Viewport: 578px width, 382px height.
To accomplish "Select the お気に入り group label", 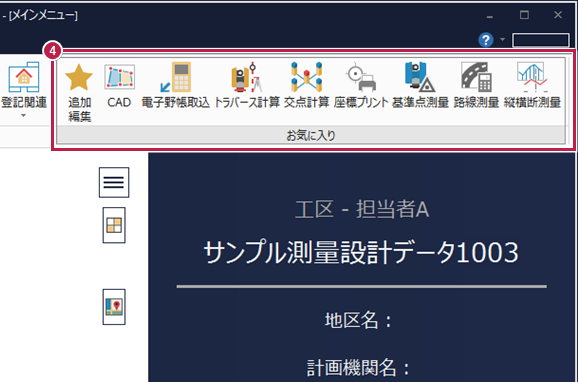I will coord(311,135).
